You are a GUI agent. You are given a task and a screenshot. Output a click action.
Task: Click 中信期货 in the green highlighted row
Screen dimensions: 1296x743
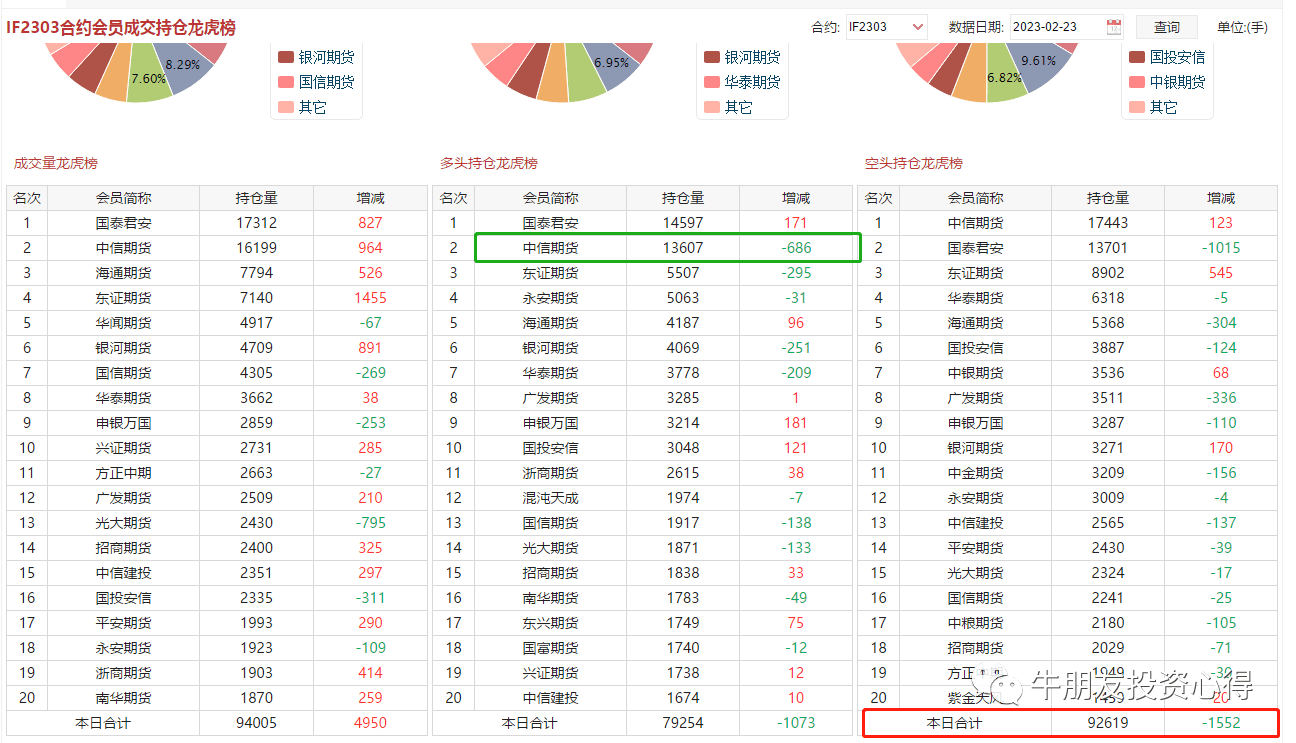click(x=550, y=248)
